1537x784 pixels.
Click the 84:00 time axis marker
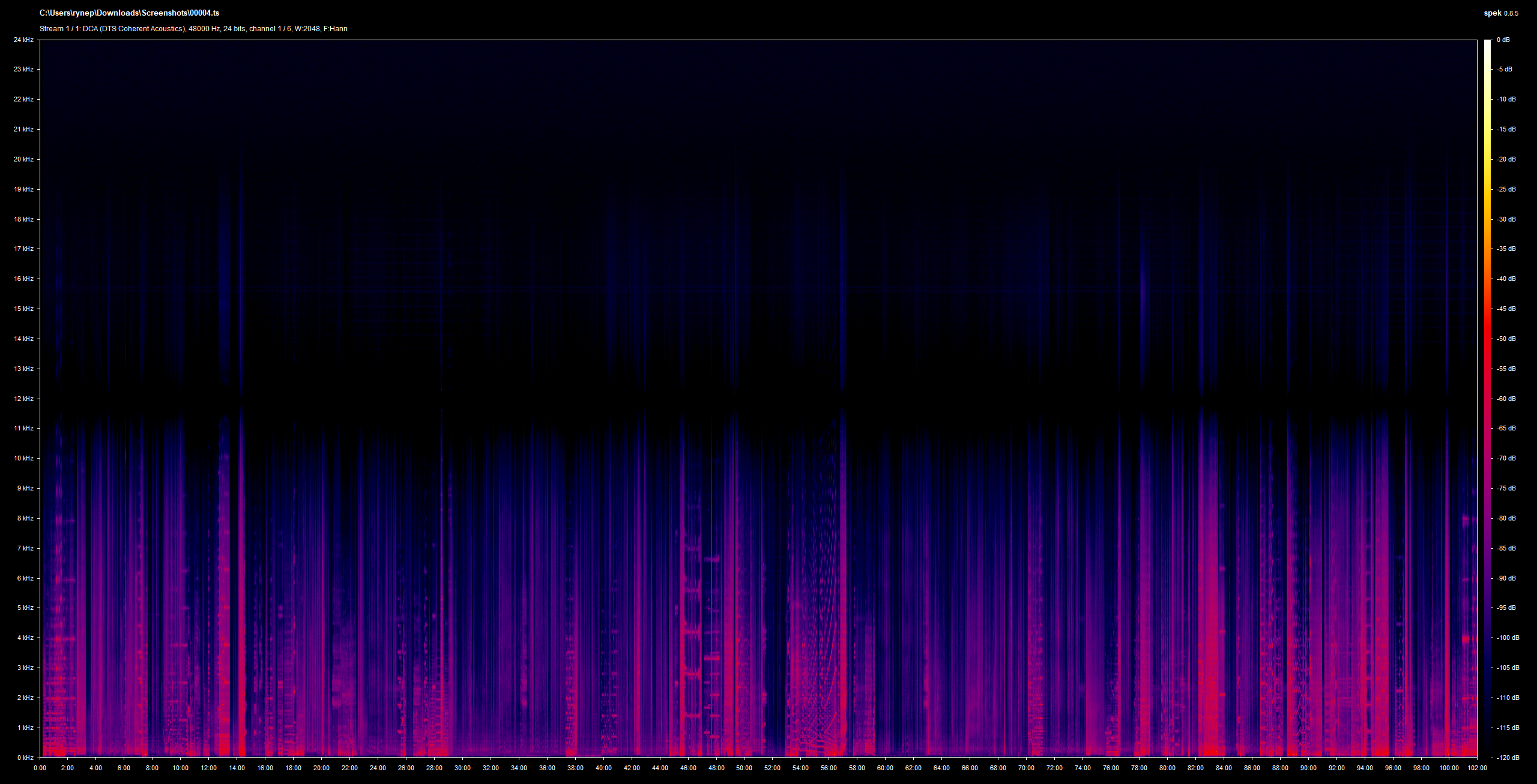1224,768
